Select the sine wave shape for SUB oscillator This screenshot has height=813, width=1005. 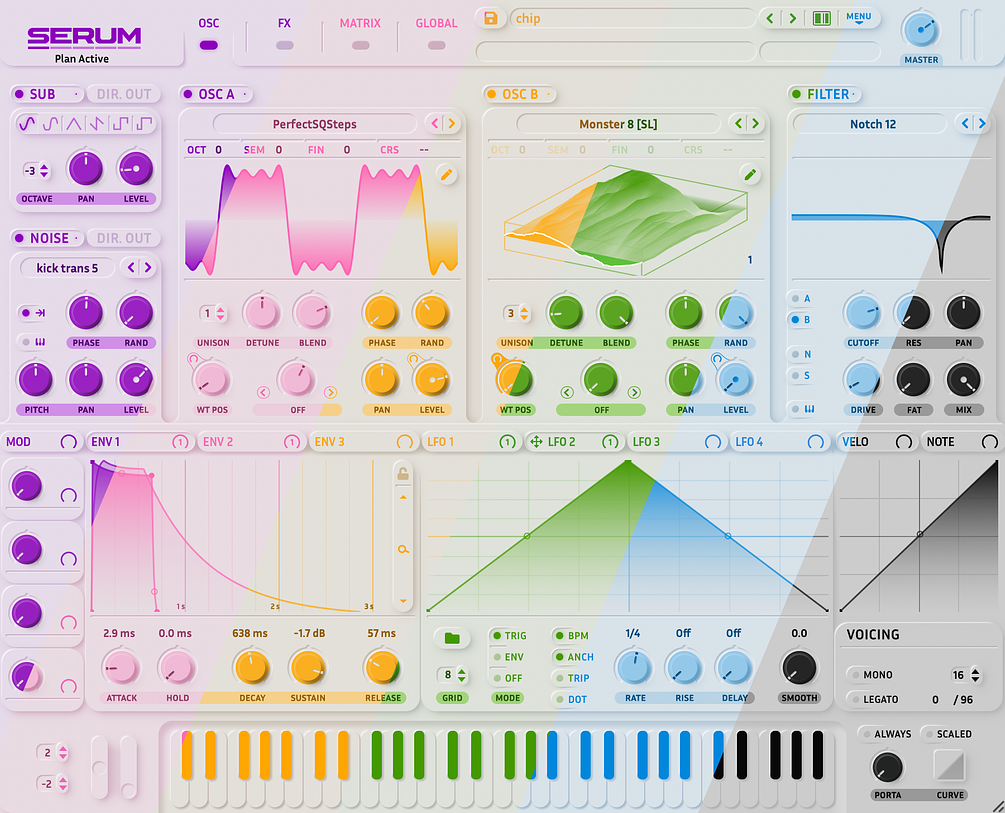[x=27, y=122]
